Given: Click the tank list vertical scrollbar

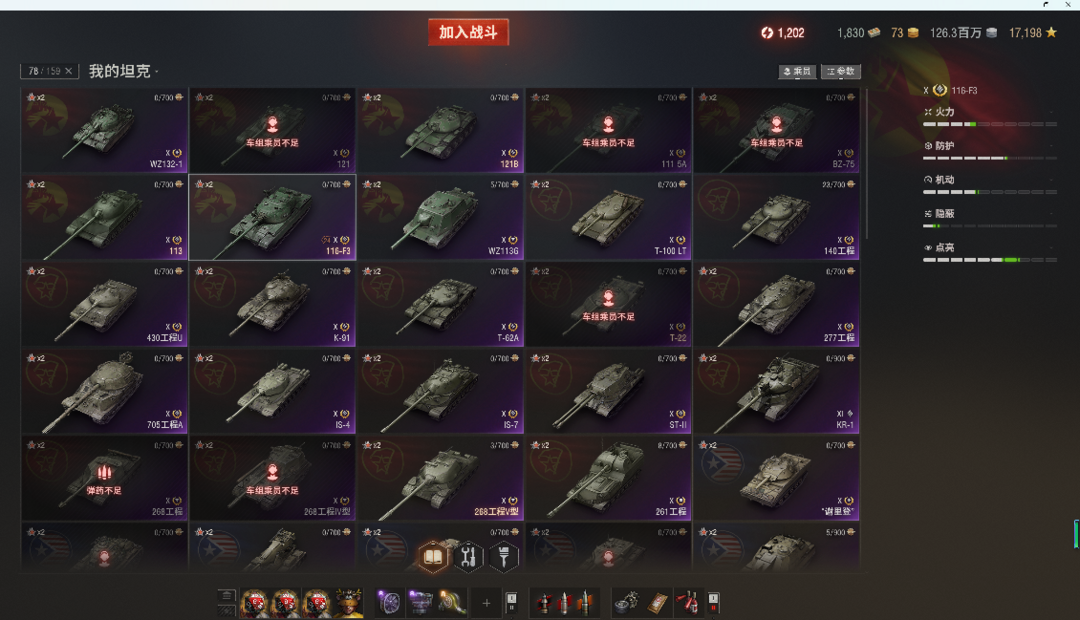Looking at the screenshot, I should [866, 164].
